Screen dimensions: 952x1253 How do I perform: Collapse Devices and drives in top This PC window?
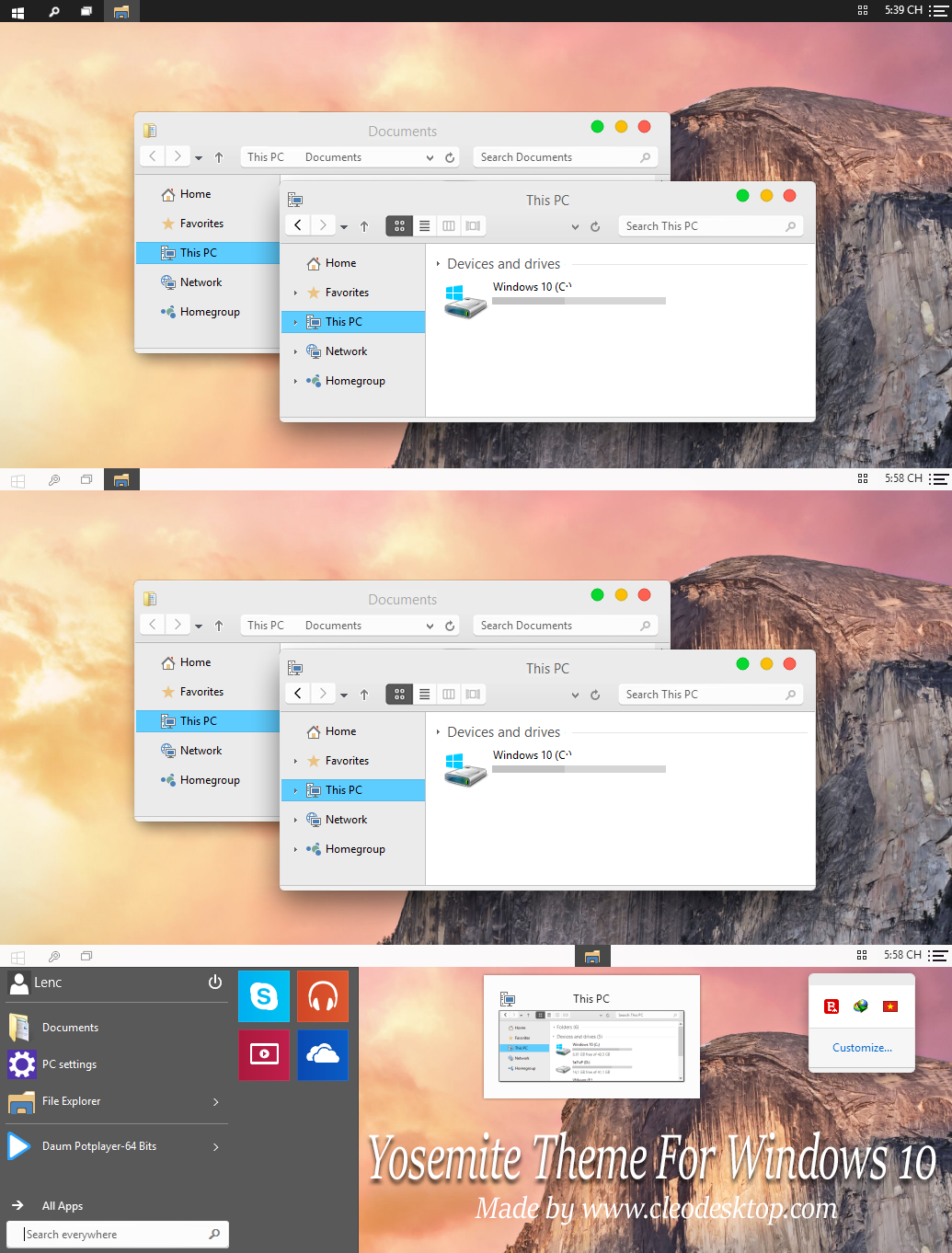pos(438,264)
